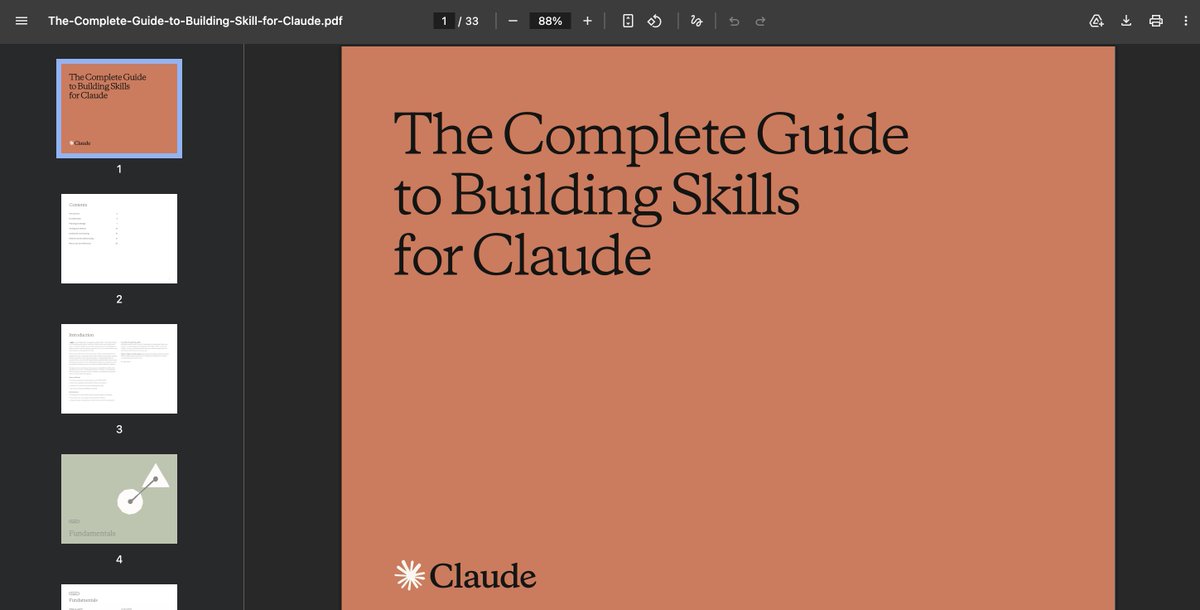
Task: Click inside the page number field
Action: [x=443, y=20]
